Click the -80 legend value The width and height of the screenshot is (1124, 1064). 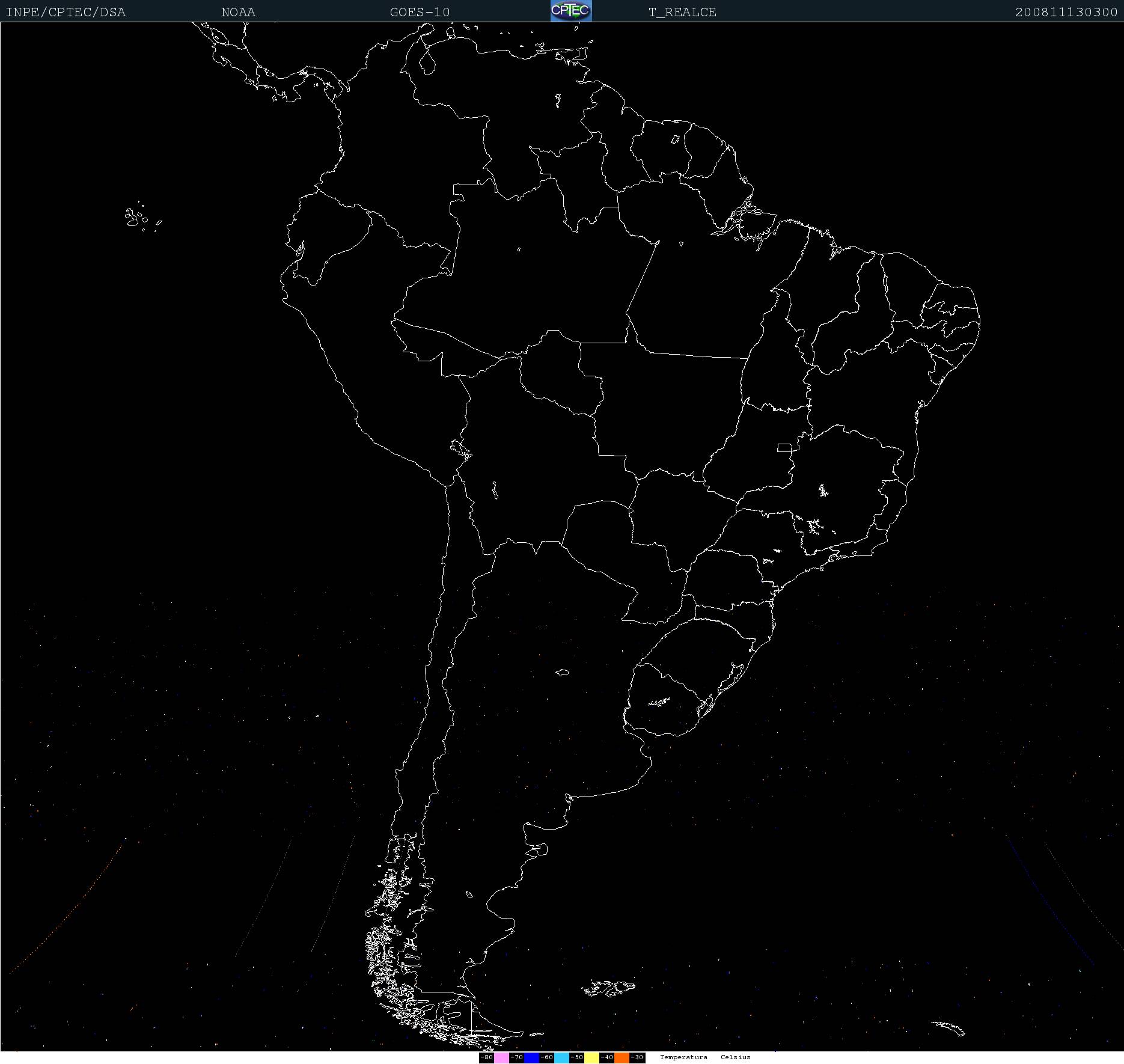487,1057
